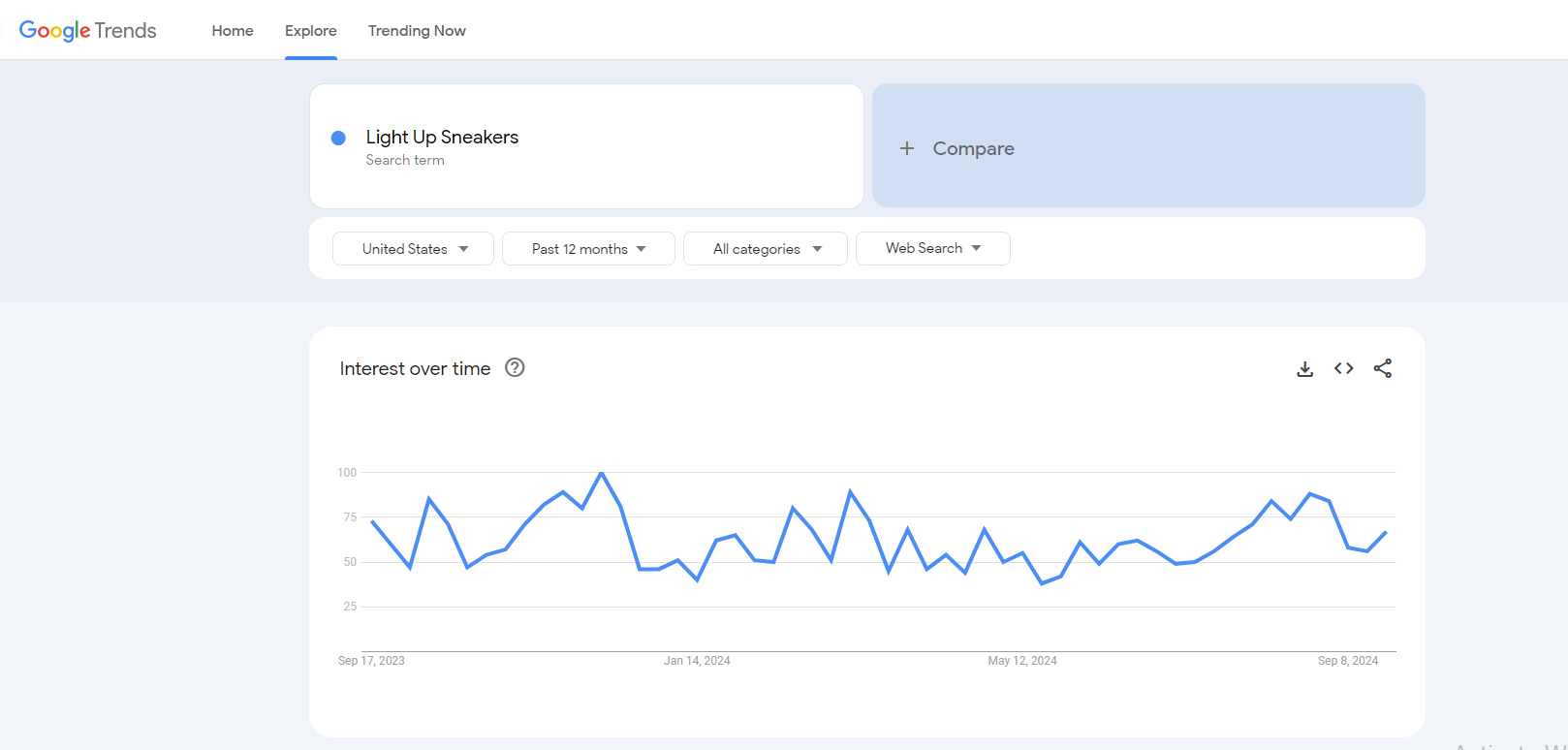Switch to the Explore tab
Viewport: 1568px width, 750px height.
click(x=311, y=31)
